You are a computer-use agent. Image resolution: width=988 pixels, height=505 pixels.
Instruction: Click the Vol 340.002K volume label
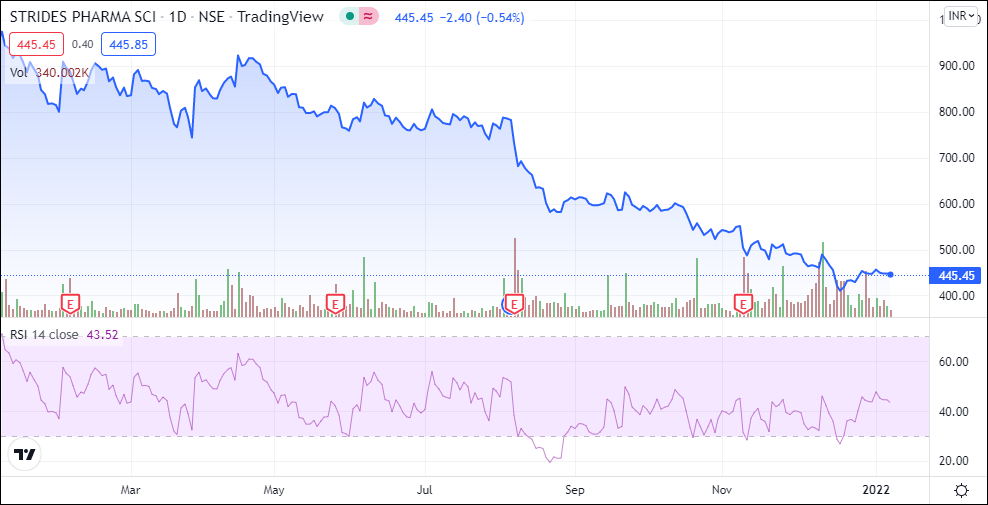(49, 73)
